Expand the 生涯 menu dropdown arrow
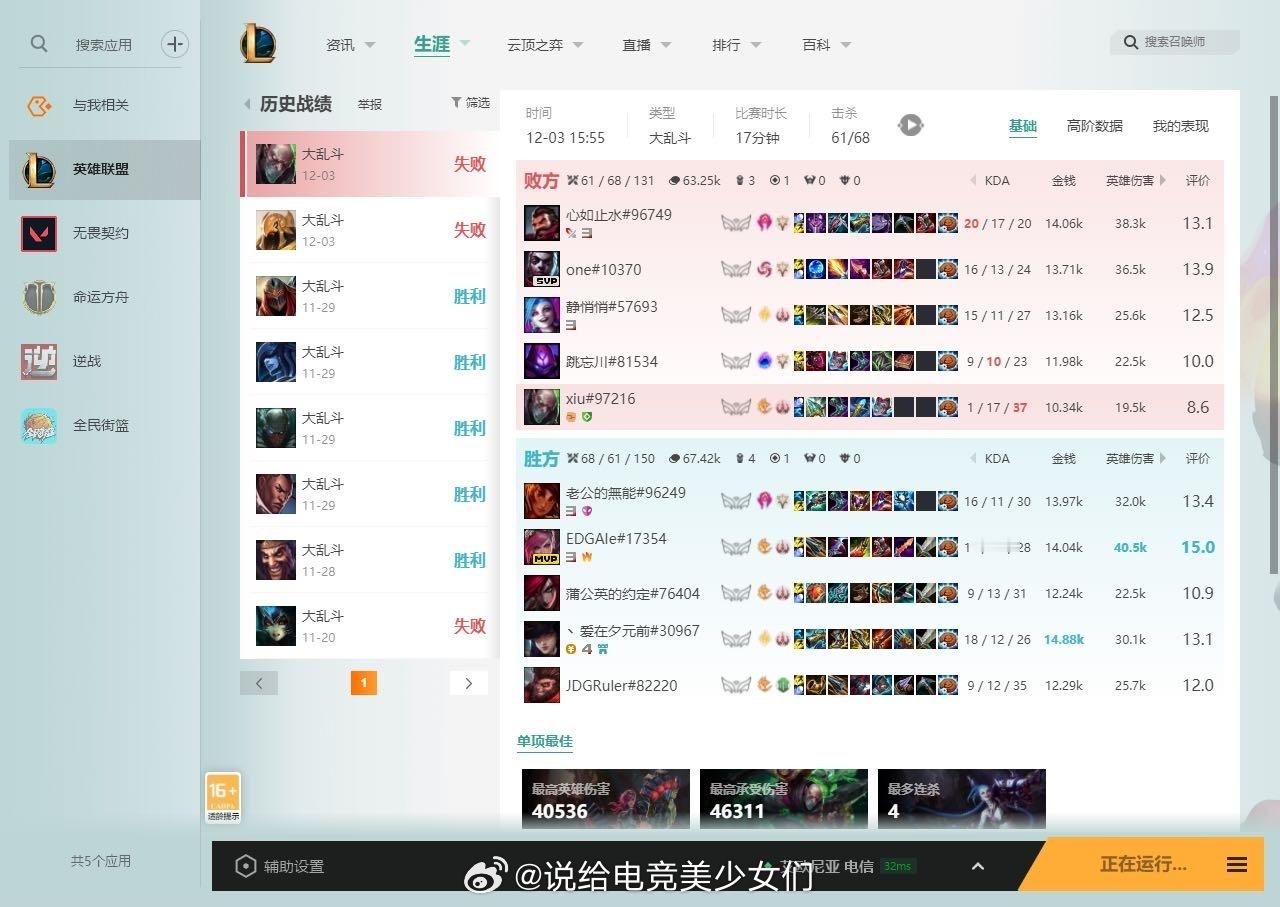The width and height of the screenshot is (1280, 907). point(465,43)
